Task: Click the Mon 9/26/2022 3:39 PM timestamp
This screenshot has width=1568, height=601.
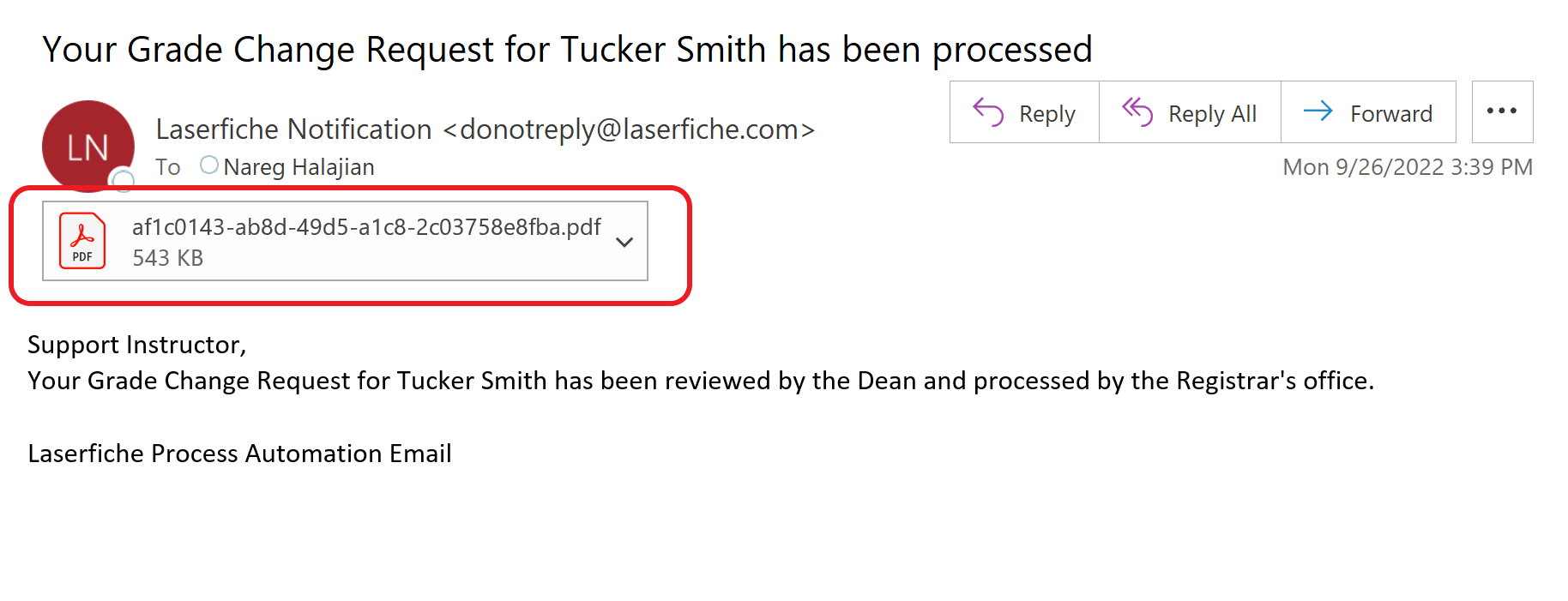Action: click(1407, 167)
